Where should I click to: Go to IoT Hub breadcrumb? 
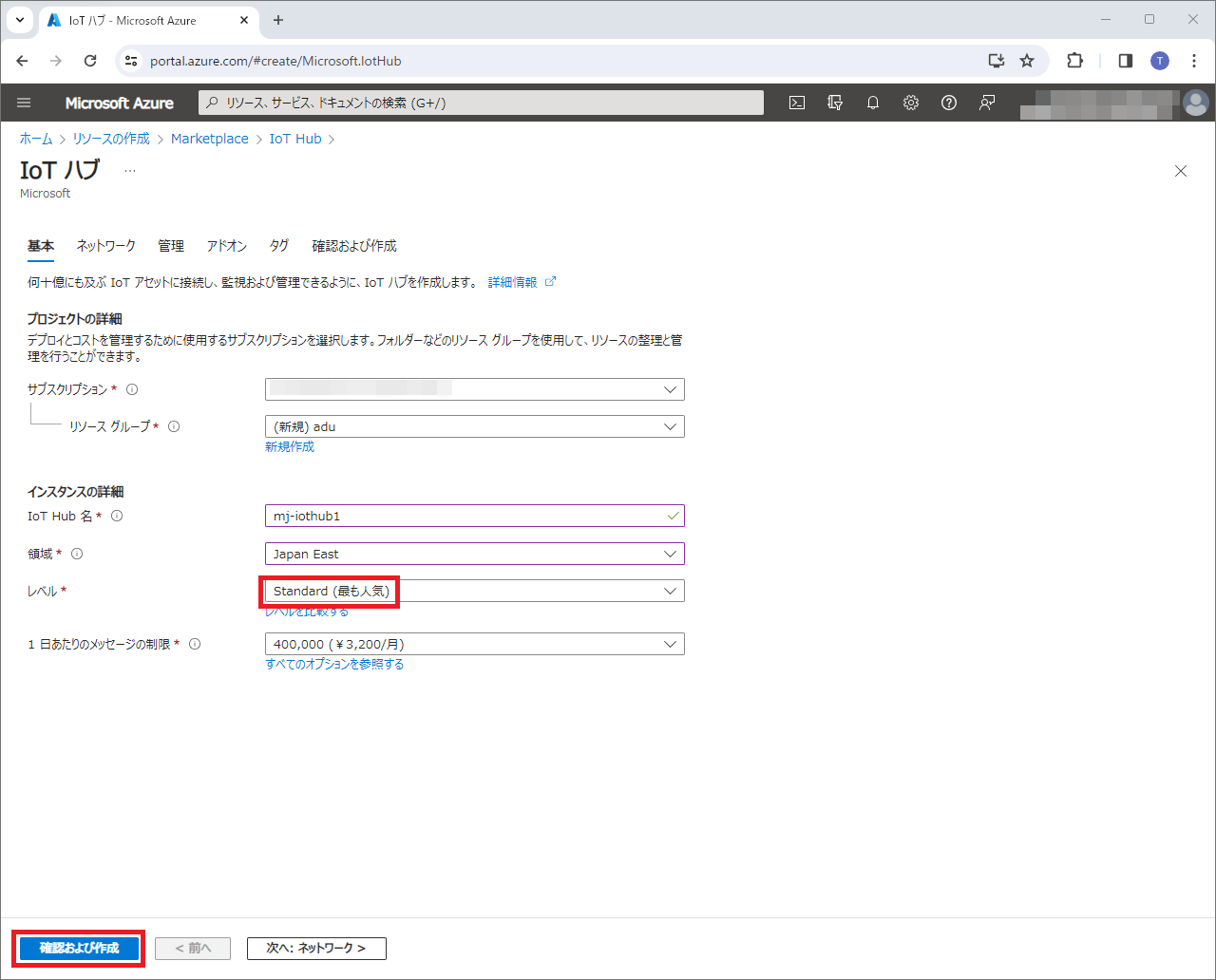click(295, 139)
